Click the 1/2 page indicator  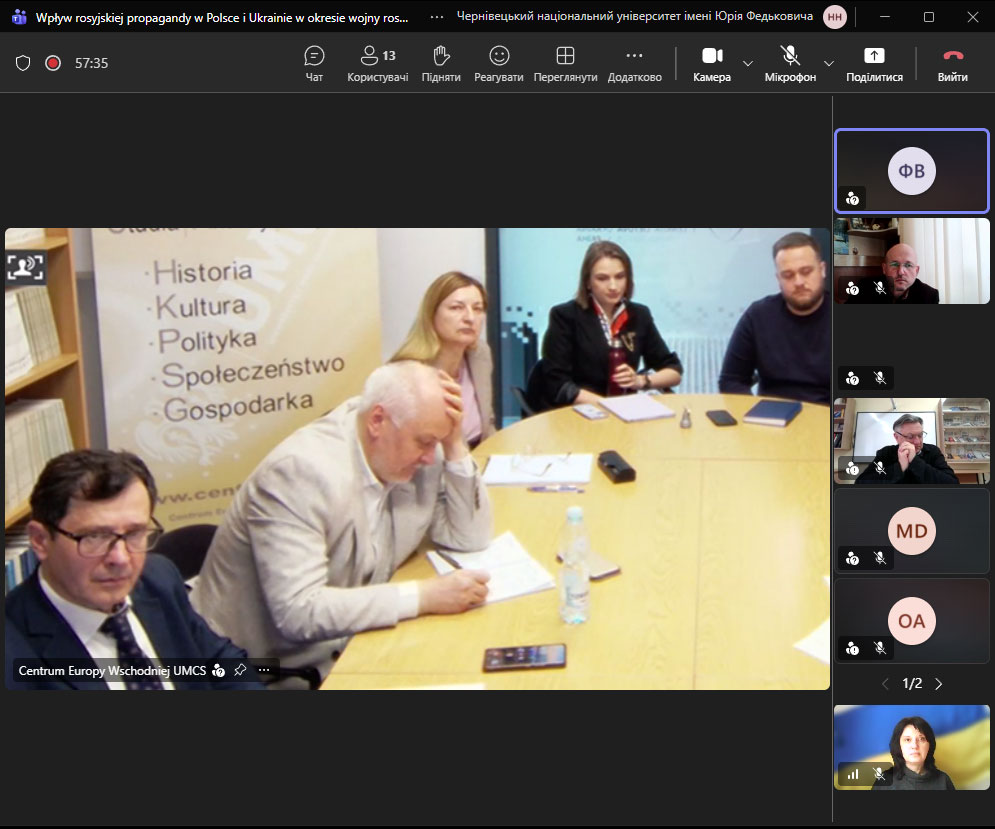(x=912, y=684)
